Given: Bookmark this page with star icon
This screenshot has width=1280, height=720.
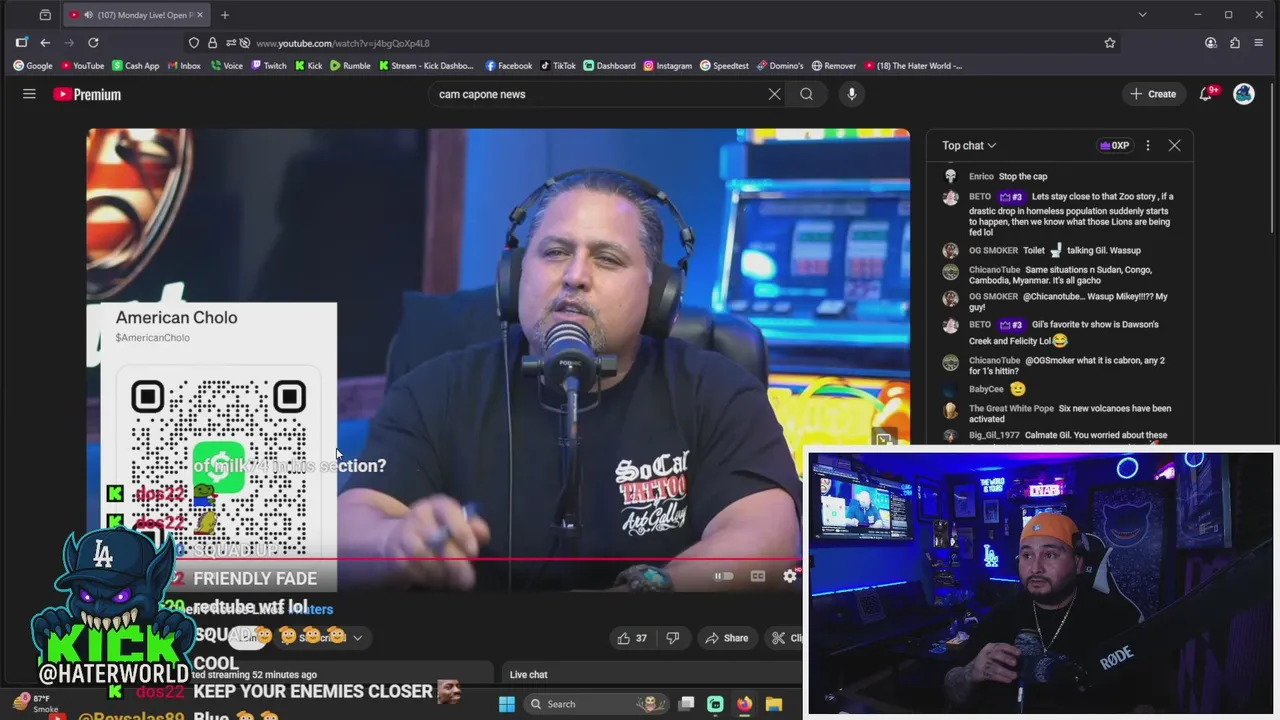Looking at the screenshot, I should 1110,43.
